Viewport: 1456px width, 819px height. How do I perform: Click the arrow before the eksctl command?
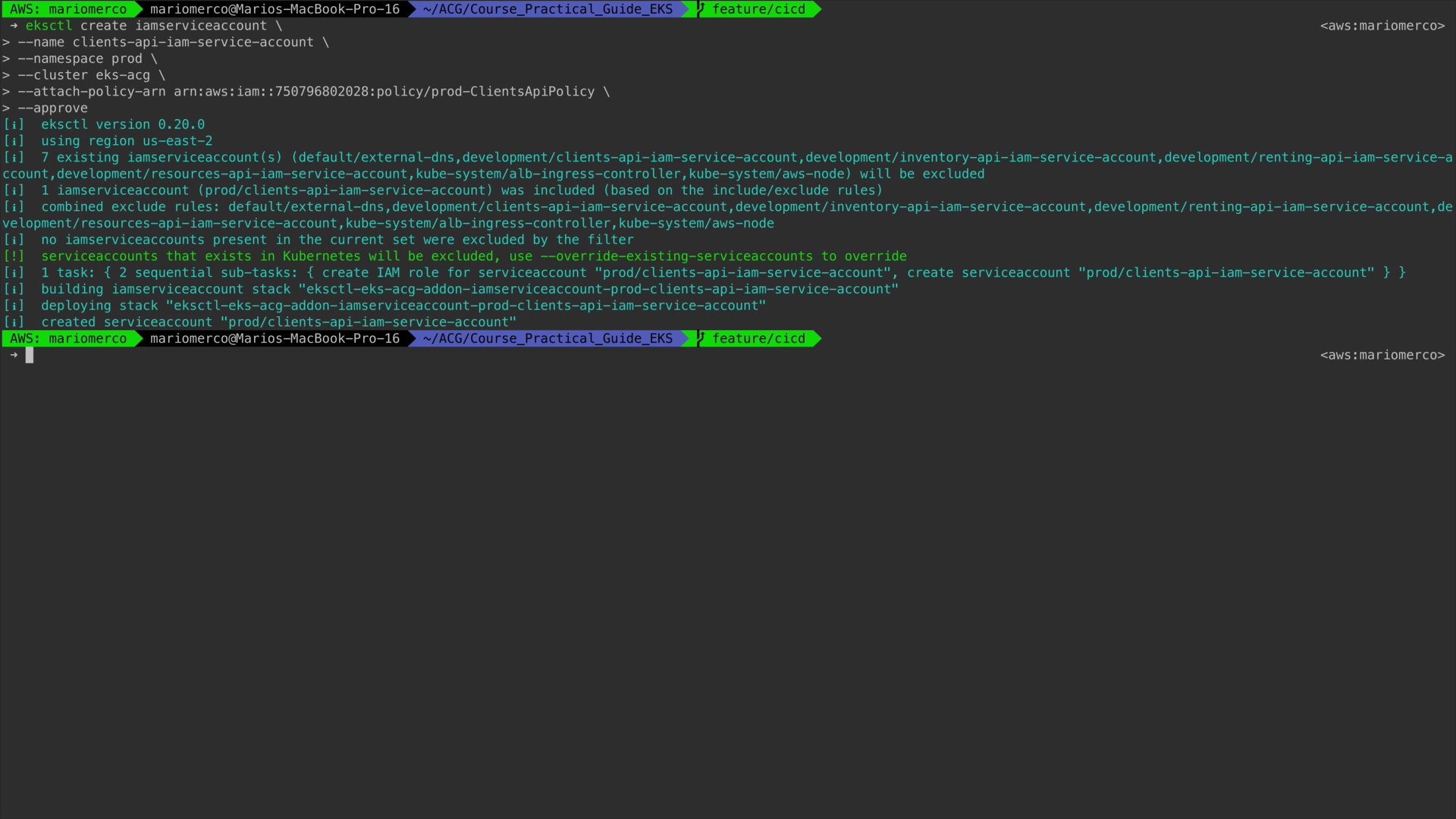click(x=14, y=26)
